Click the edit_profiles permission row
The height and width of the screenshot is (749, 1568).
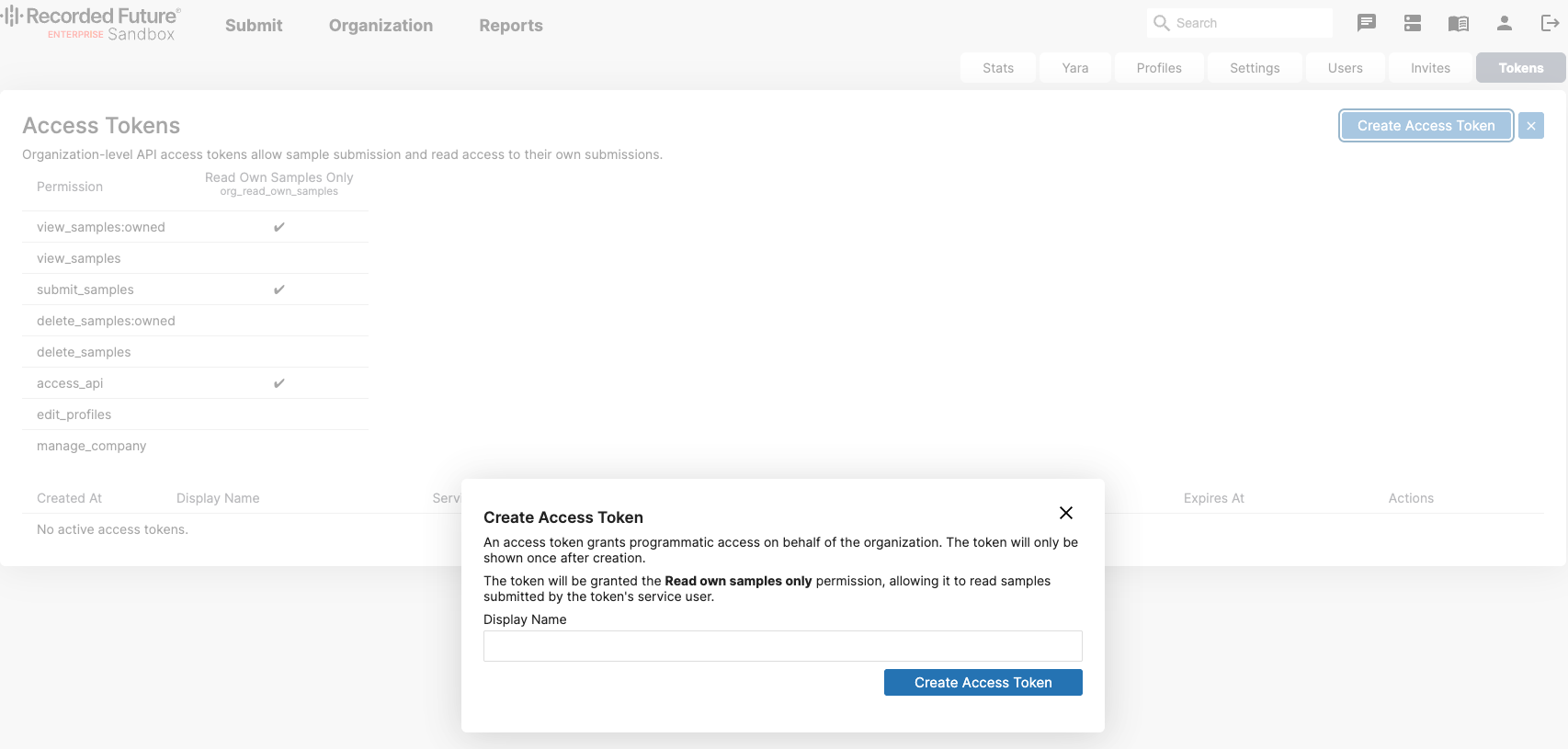195,414
